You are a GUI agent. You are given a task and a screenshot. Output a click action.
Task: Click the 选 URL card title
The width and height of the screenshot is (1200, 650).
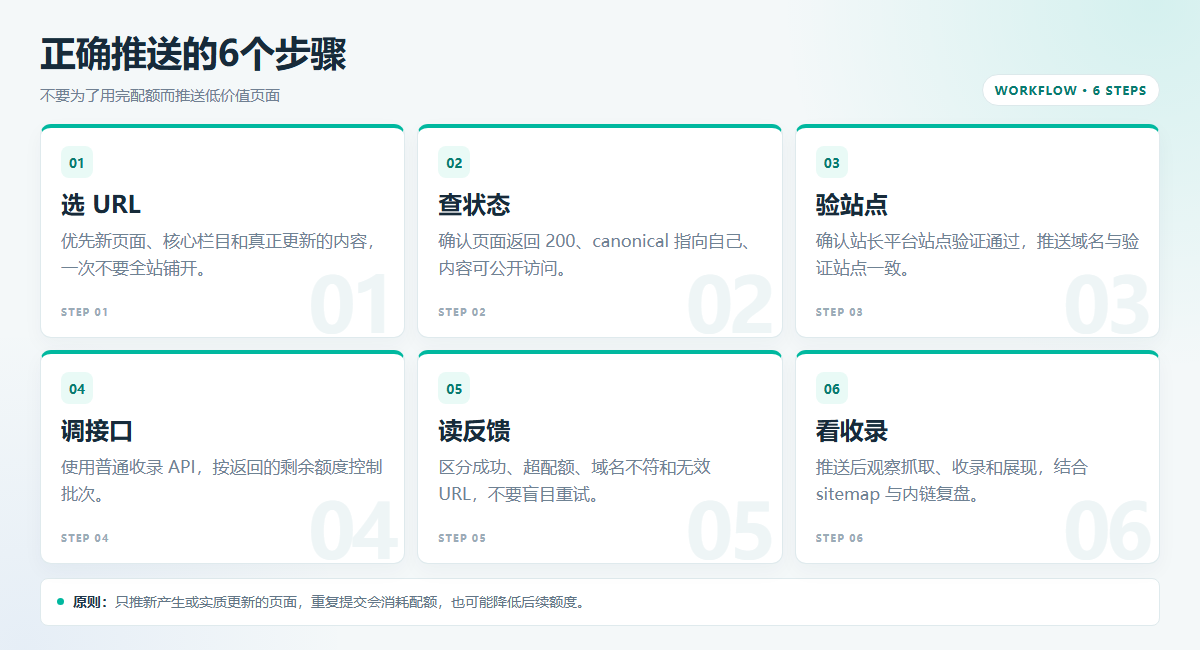tap(101, 205)
